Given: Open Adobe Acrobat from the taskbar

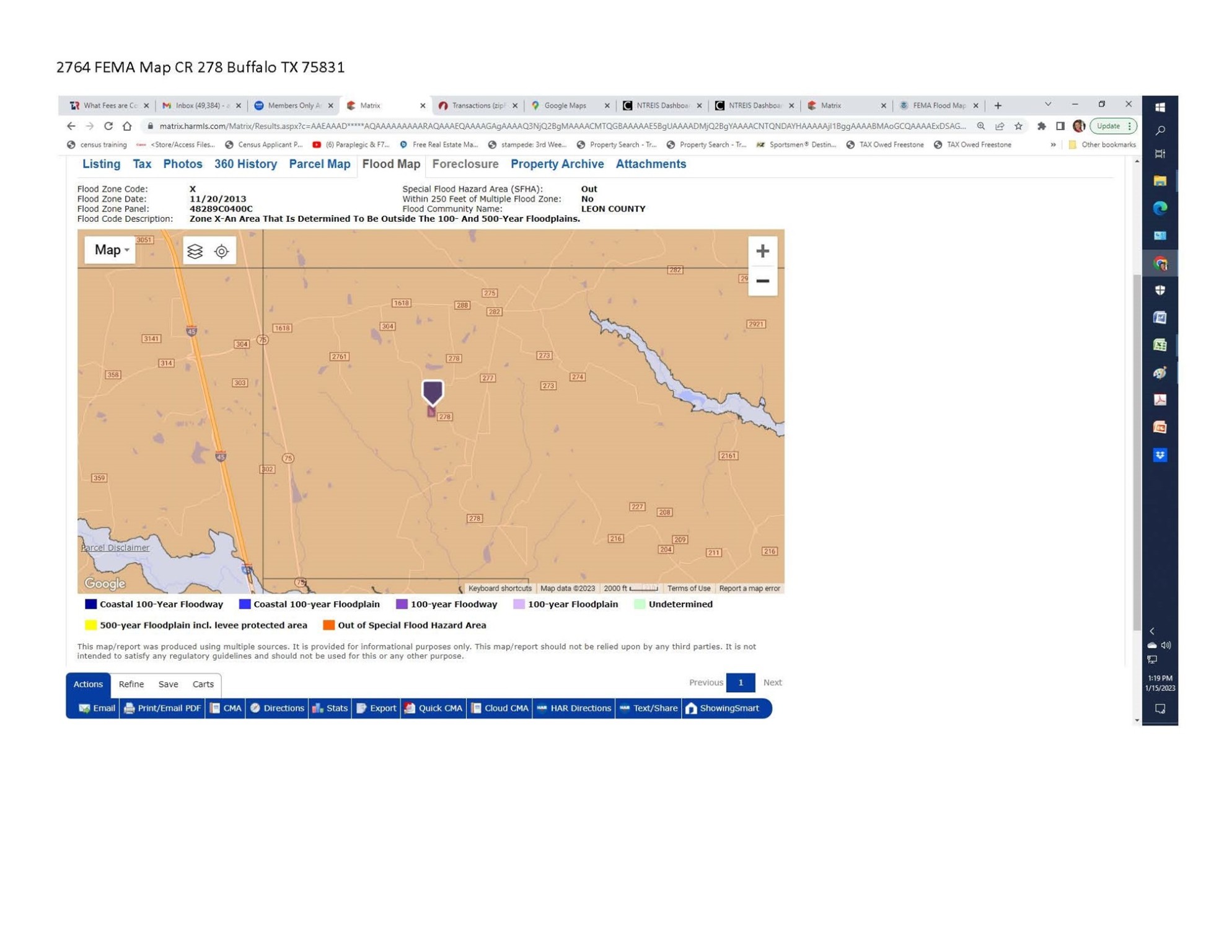Looking at the screenshot, I should click(x=1160, y=400).
